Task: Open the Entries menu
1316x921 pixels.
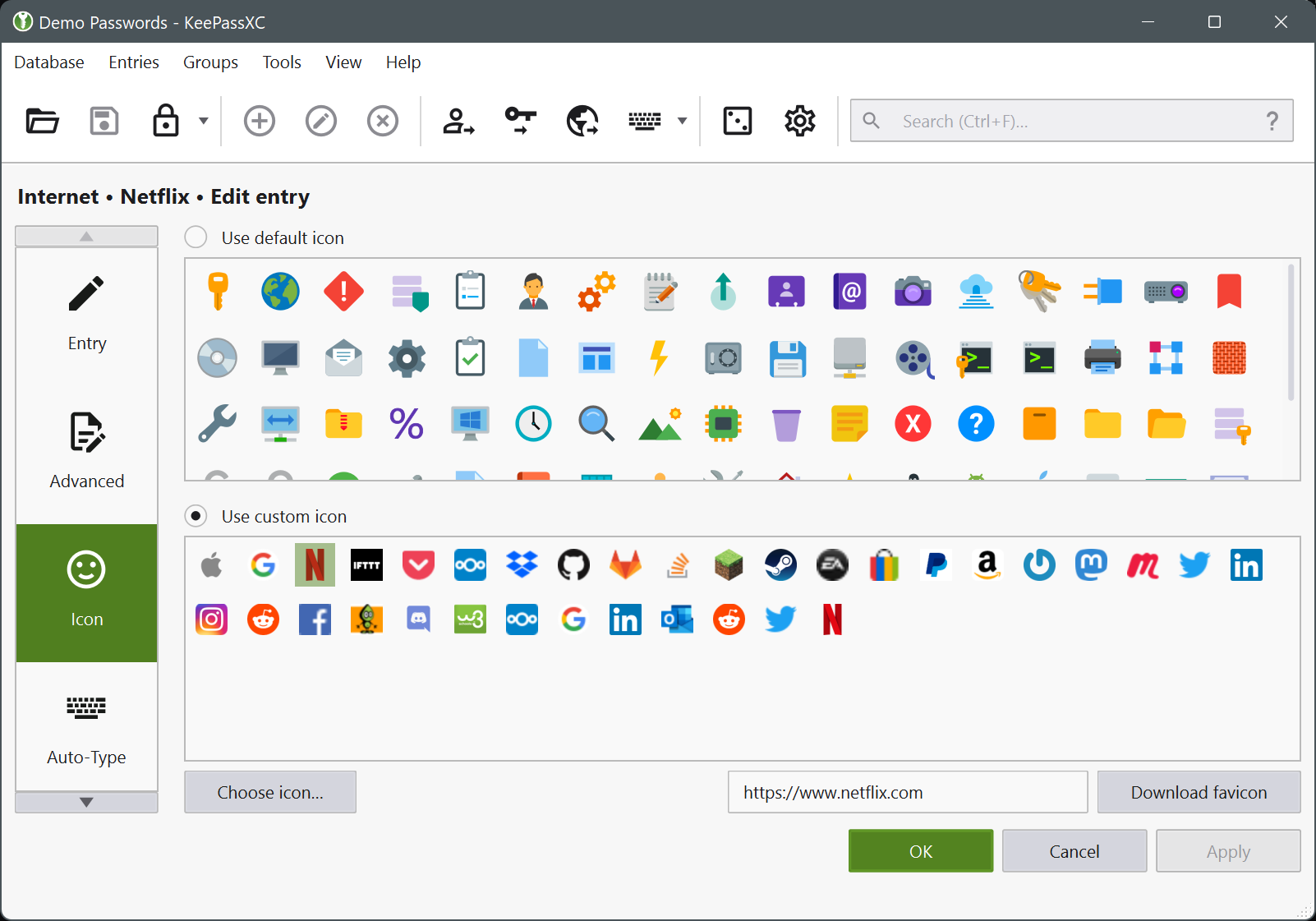Action: [133, 62]
